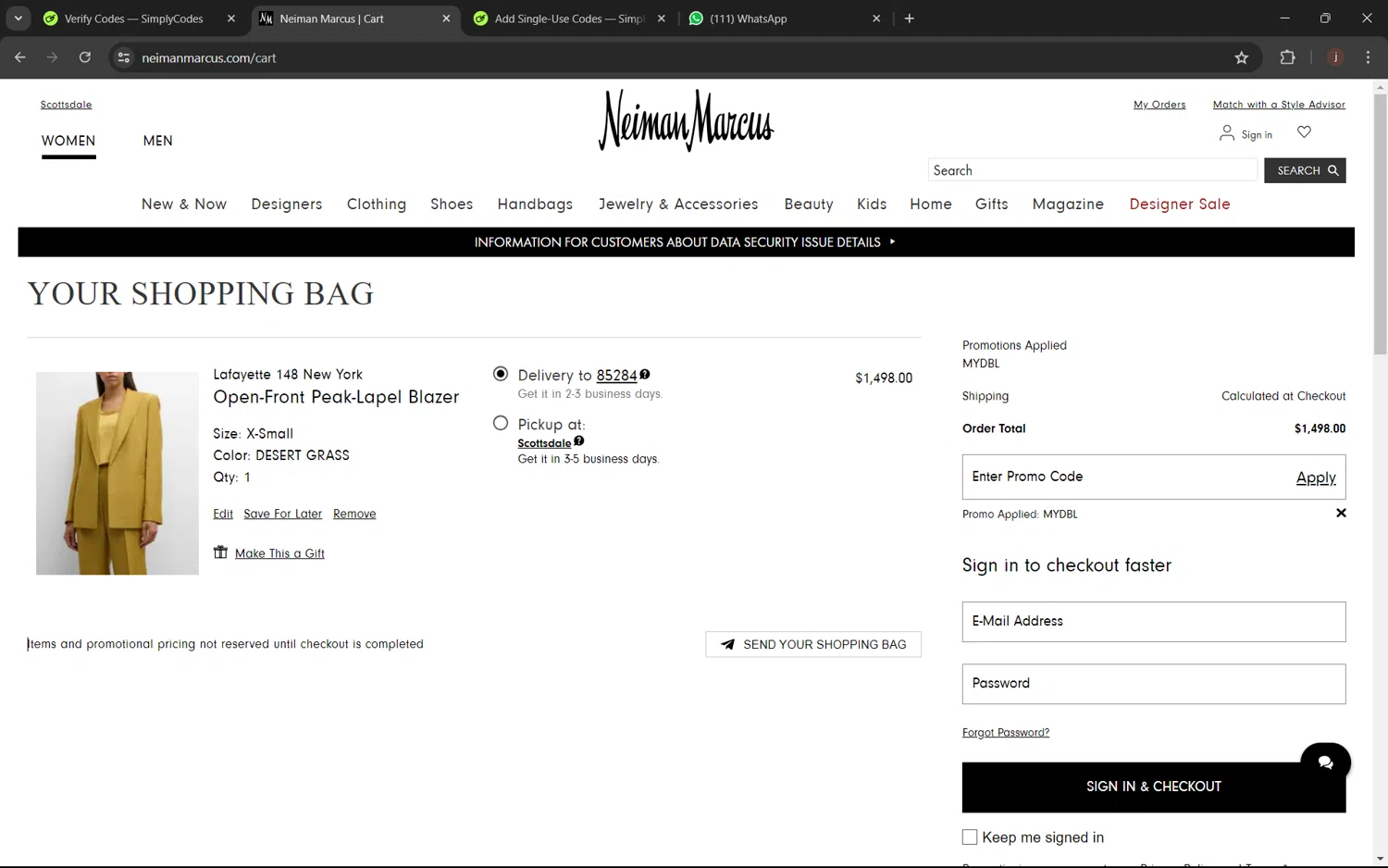The width and height of the screenshot is (1388, 868).
Task: Click the Neiman Marcus logo
Action: click(686, 120)
